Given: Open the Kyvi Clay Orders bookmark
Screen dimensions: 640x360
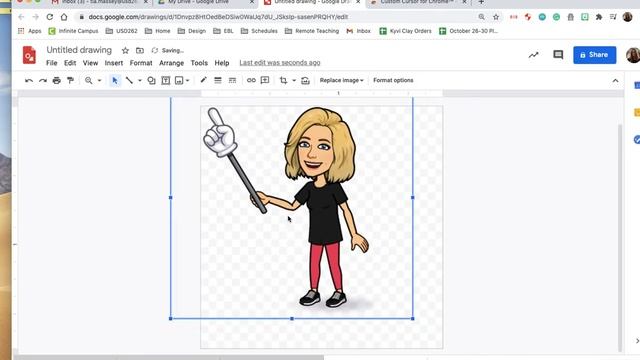Looking at the screenshot, I should tap(405, 31).
